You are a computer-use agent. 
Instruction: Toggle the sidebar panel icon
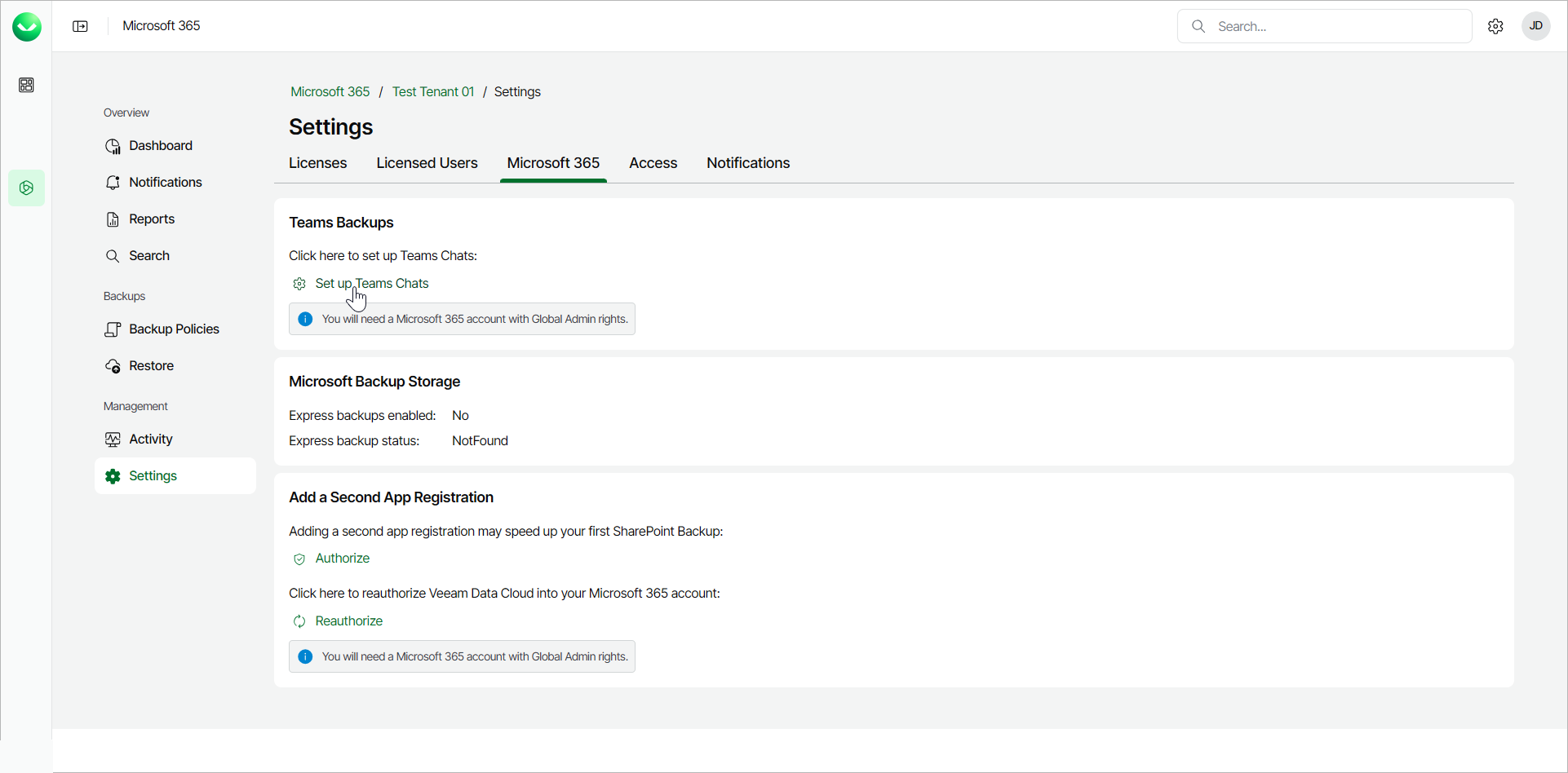tap(80, 26)
